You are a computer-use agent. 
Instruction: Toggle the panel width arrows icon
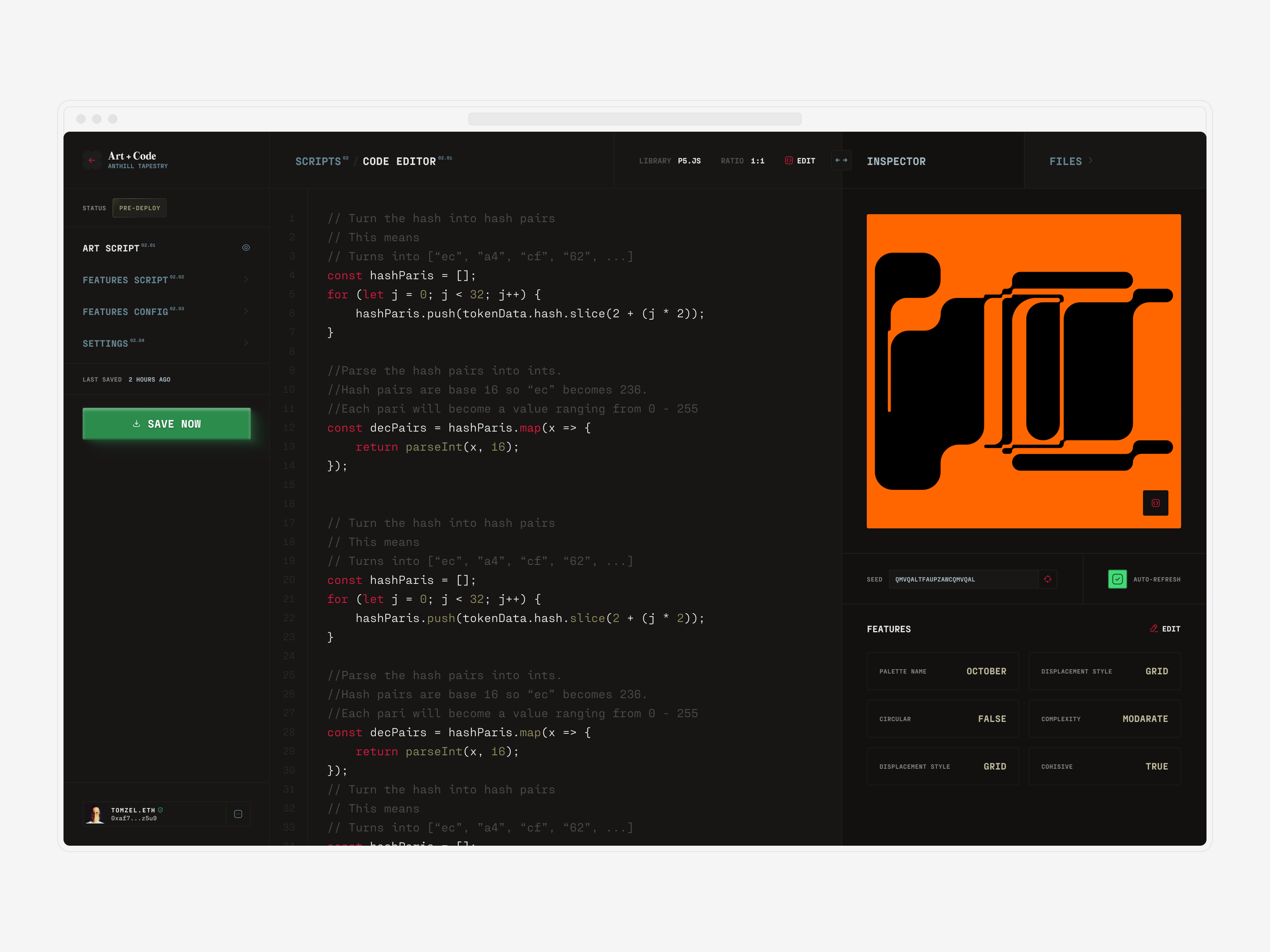(x=841, y=160)
